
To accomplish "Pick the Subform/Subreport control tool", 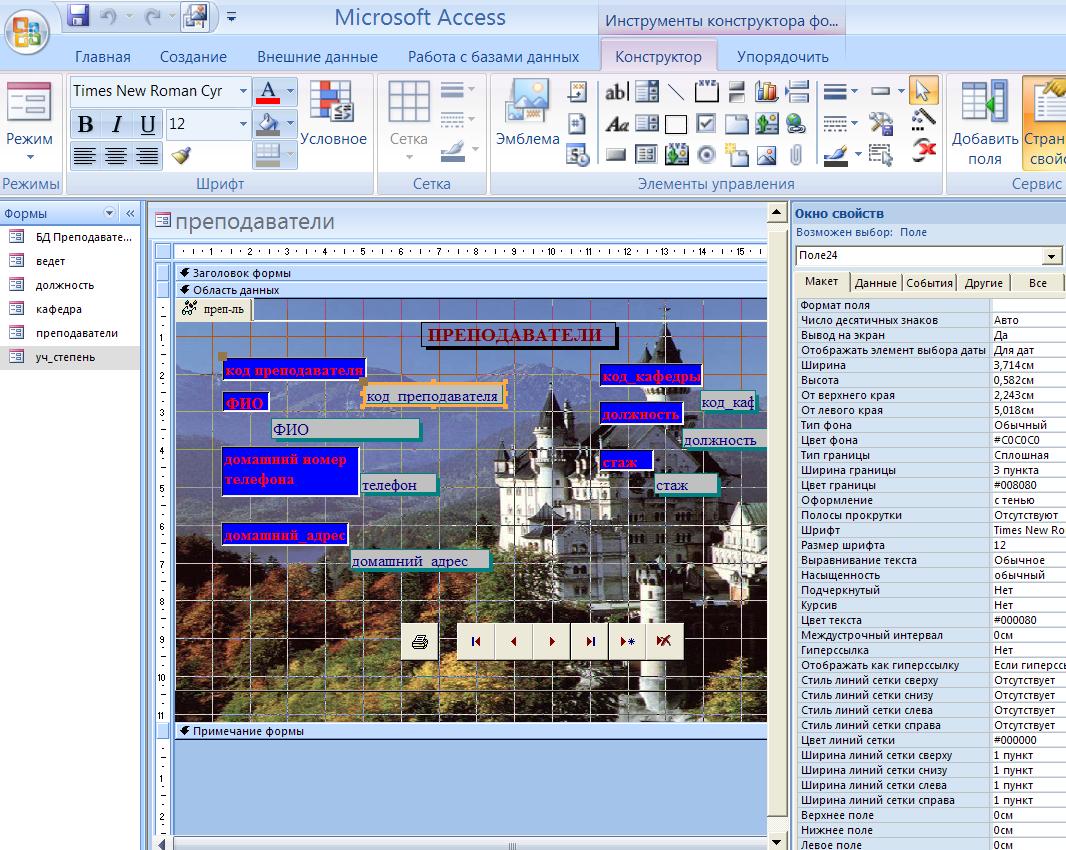I will pos(647,155).
